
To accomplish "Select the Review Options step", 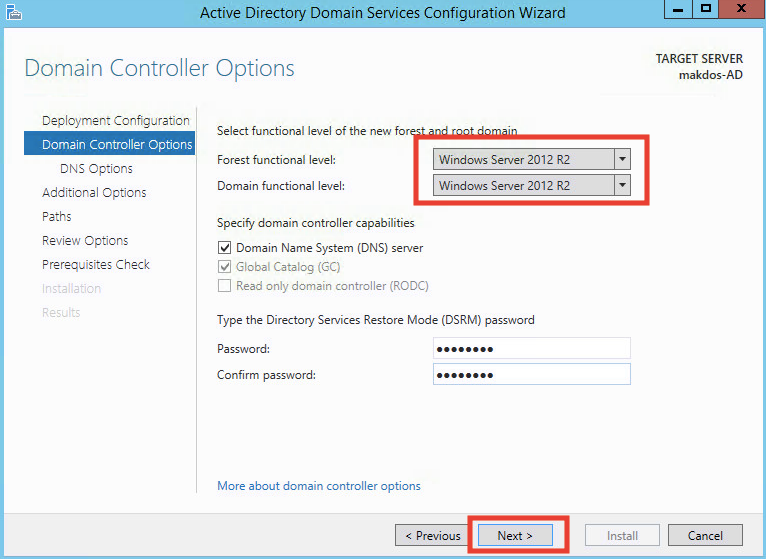I will (85, 240).
